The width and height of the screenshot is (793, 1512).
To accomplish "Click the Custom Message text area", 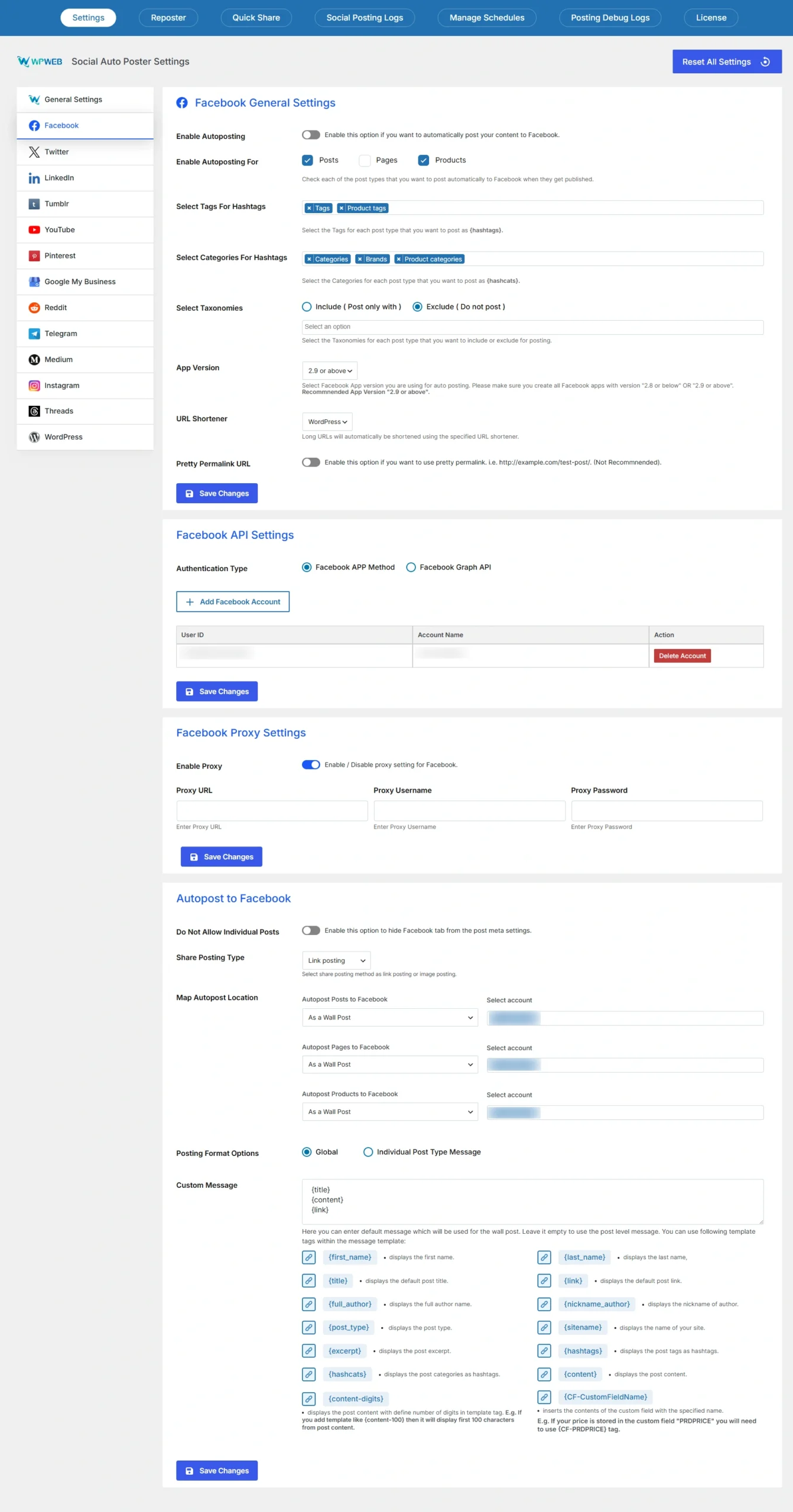I will pyautogui.click(x=532, y=1202).
